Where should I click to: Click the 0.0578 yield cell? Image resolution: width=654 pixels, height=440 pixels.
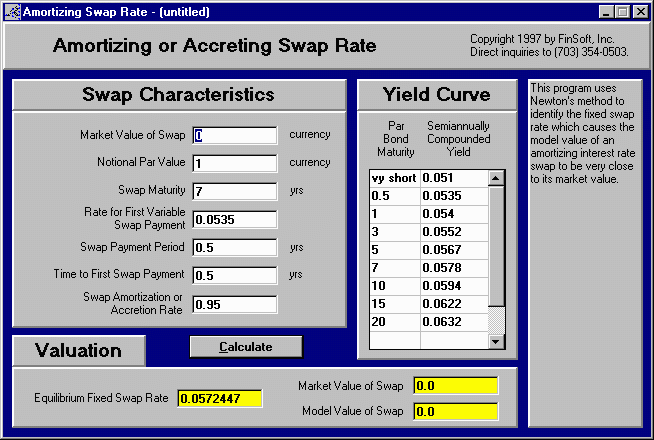[x=451, y=268]
